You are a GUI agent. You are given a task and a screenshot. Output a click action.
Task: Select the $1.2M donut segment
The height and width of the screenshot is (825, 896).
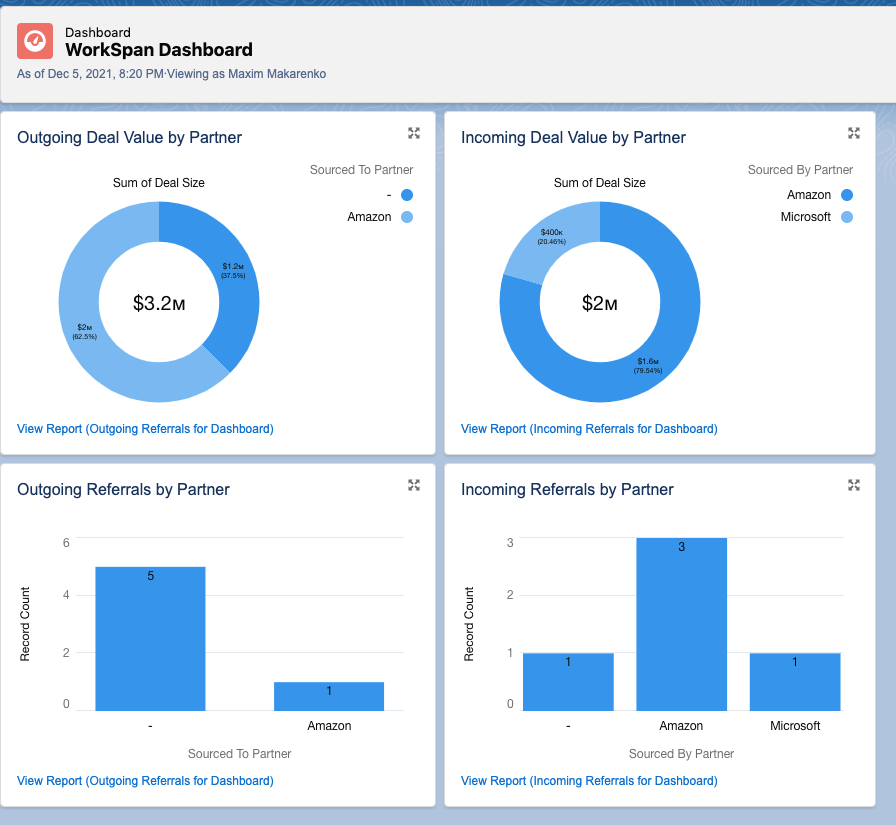[233, 271]
